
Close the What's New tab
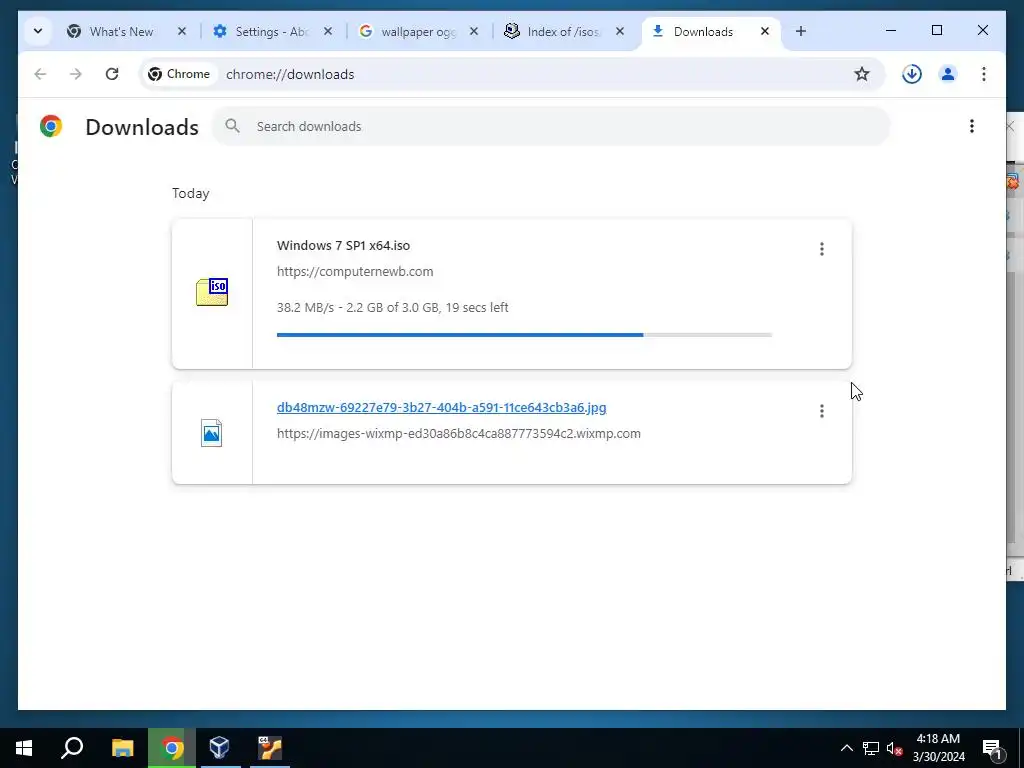[182, 31]
